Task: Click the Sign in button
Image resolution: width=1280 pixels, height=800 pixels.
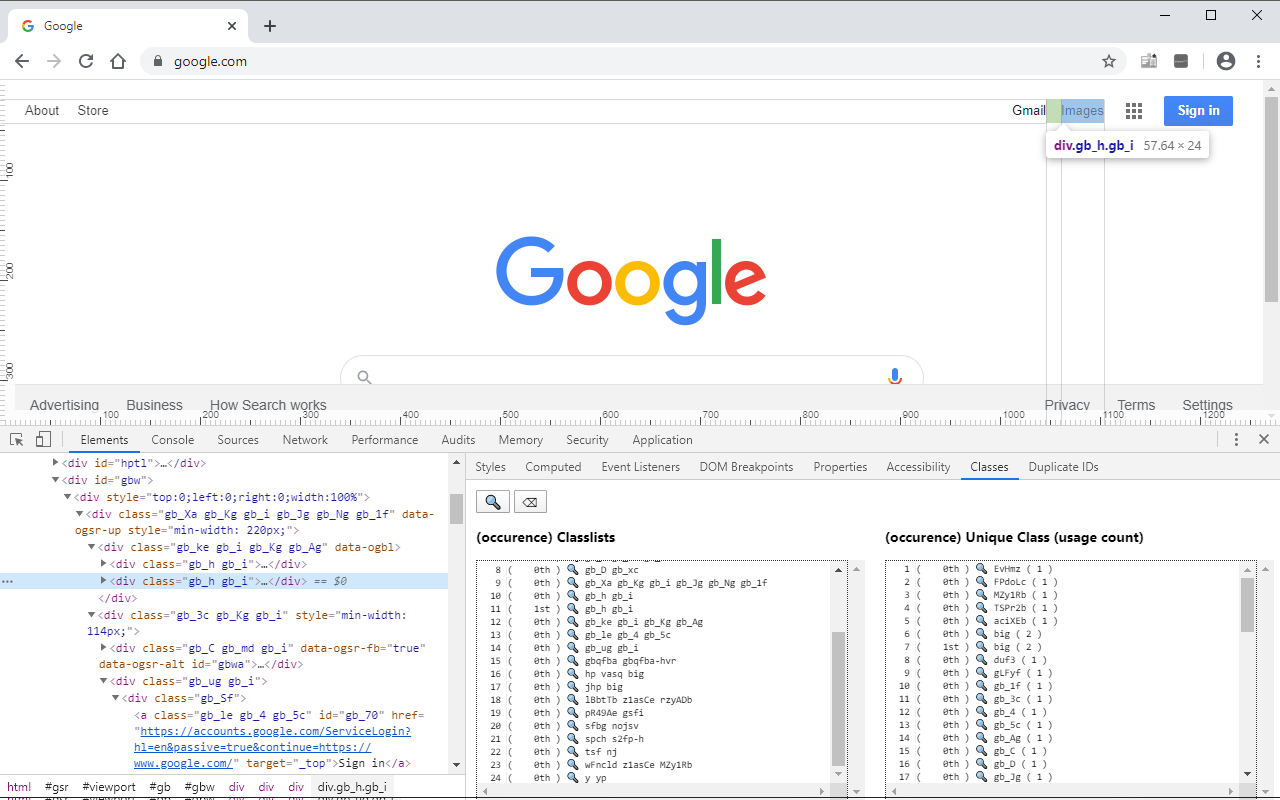Action: tap(1198, 111)
